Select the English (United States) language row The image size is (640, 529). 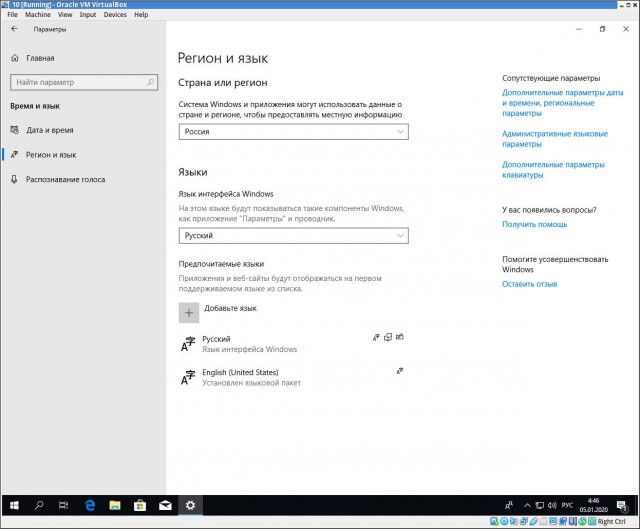(x=293, y=377)
